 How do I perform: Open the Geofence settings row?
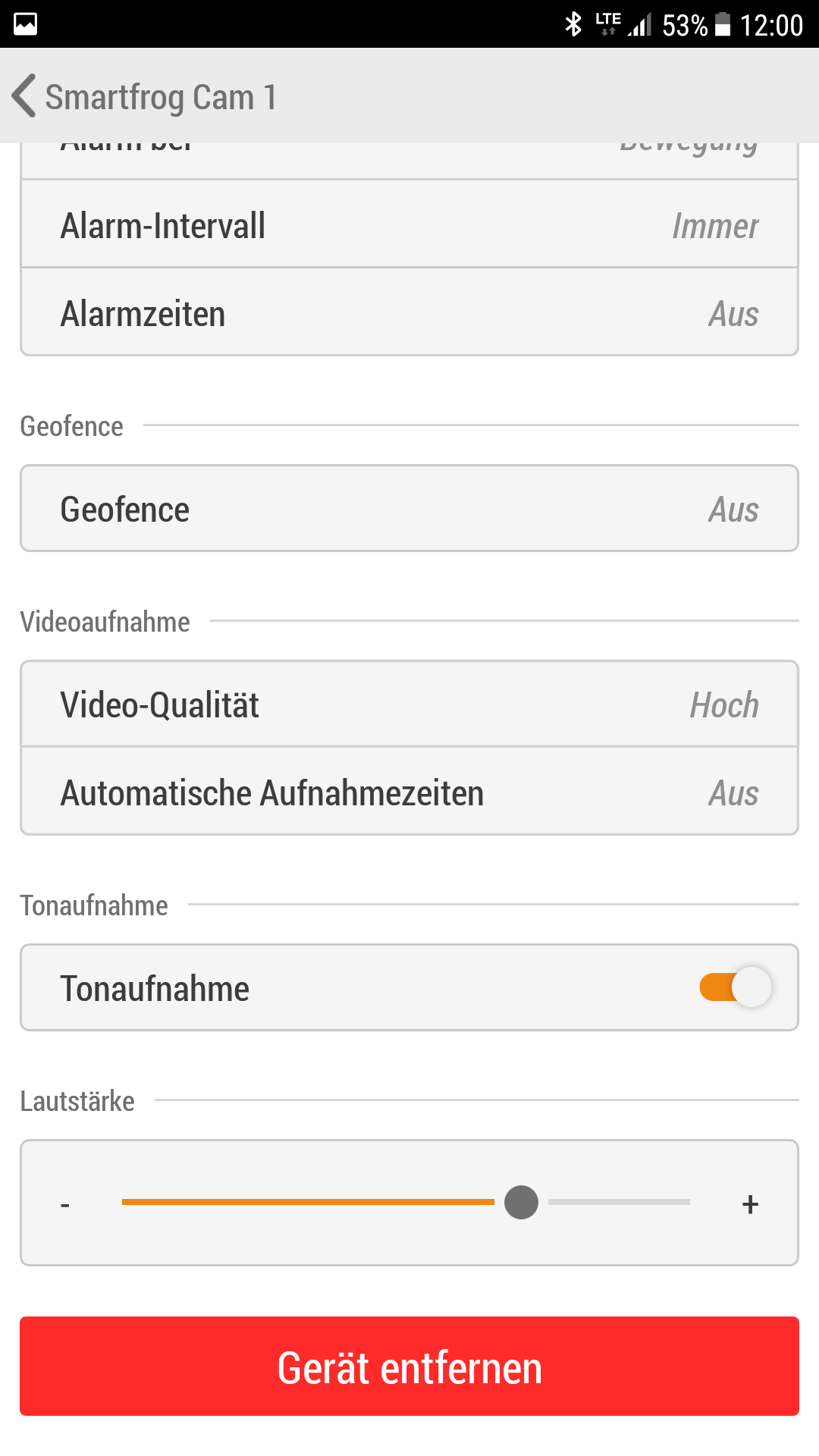[x=409, y=509]
